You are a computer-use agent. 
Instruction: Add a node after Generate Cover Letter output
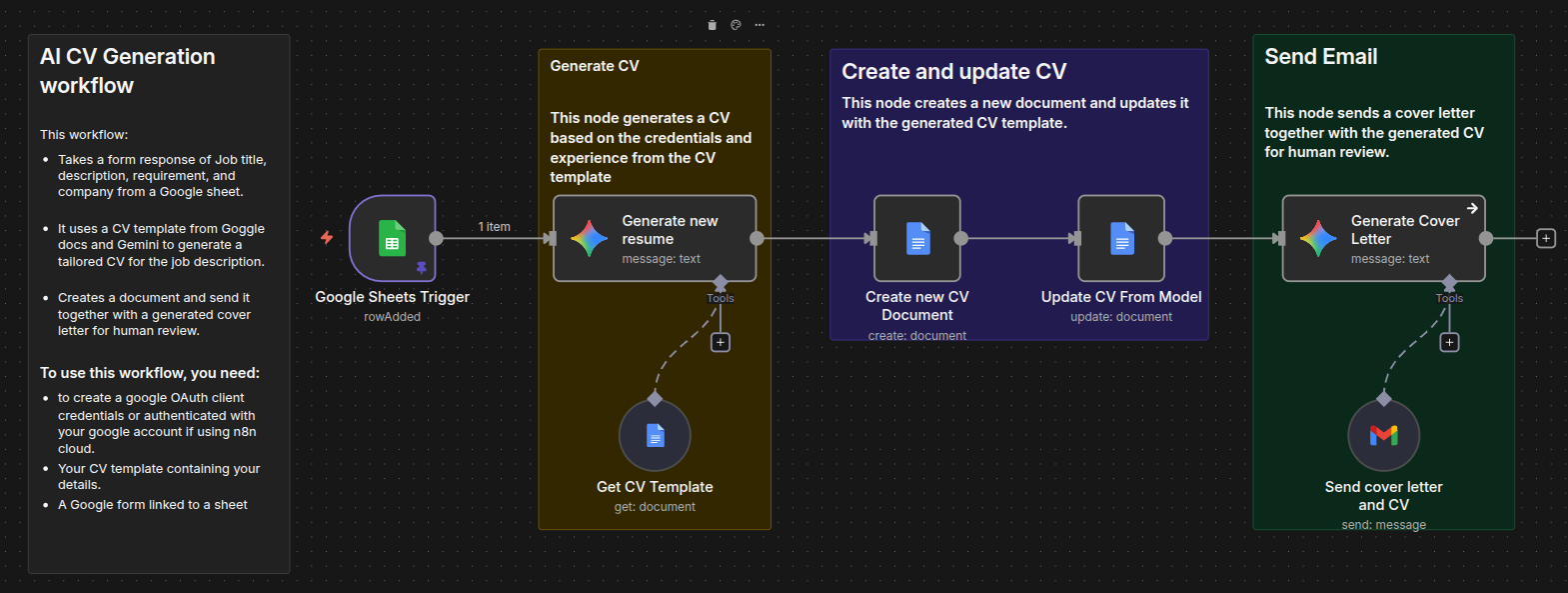pyautogui.click(x=1545, y=238)
